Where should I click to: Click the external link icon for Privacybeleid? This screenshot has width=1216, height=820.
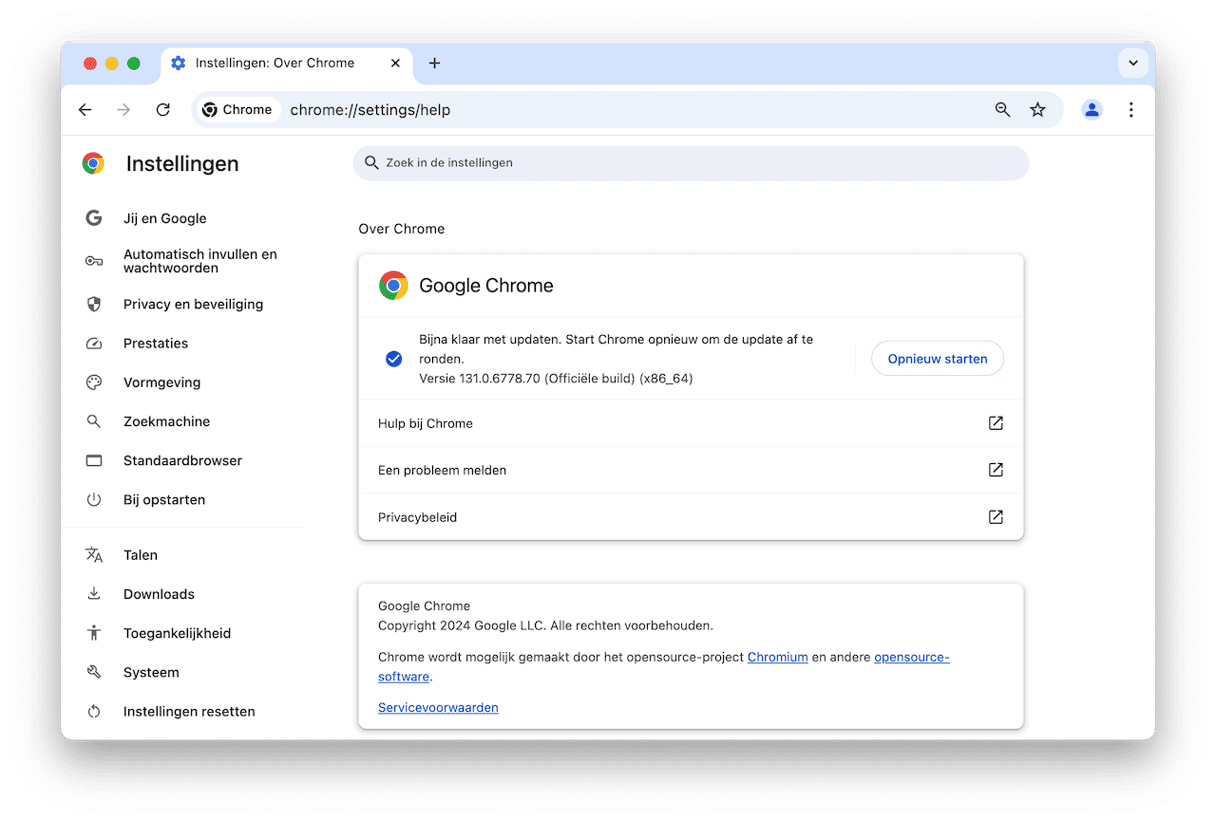coord(996,517)
